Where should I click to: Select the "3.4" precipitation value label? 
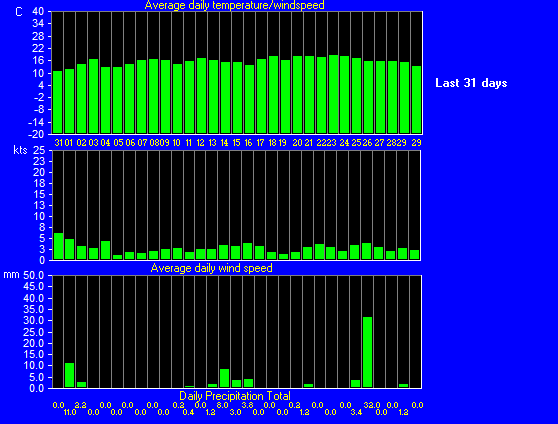click(x=356, y=412)
